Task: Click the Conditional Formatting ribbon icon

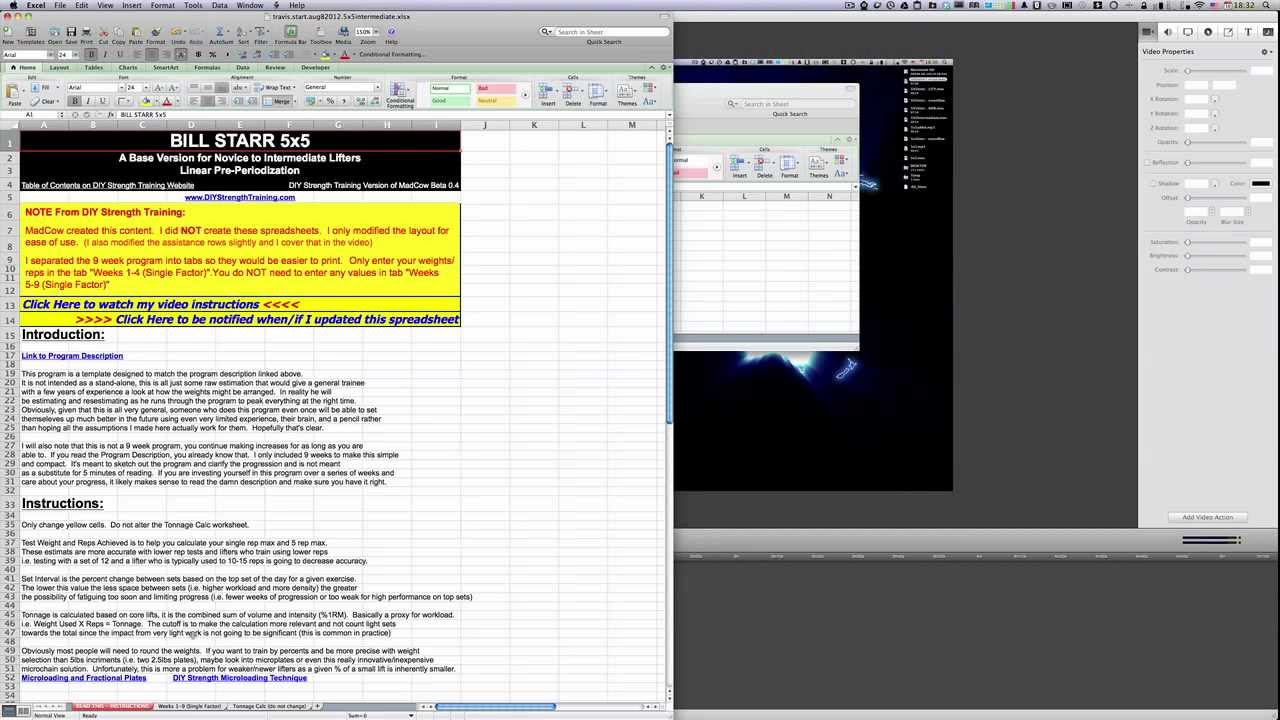Action: coord(398,89)
